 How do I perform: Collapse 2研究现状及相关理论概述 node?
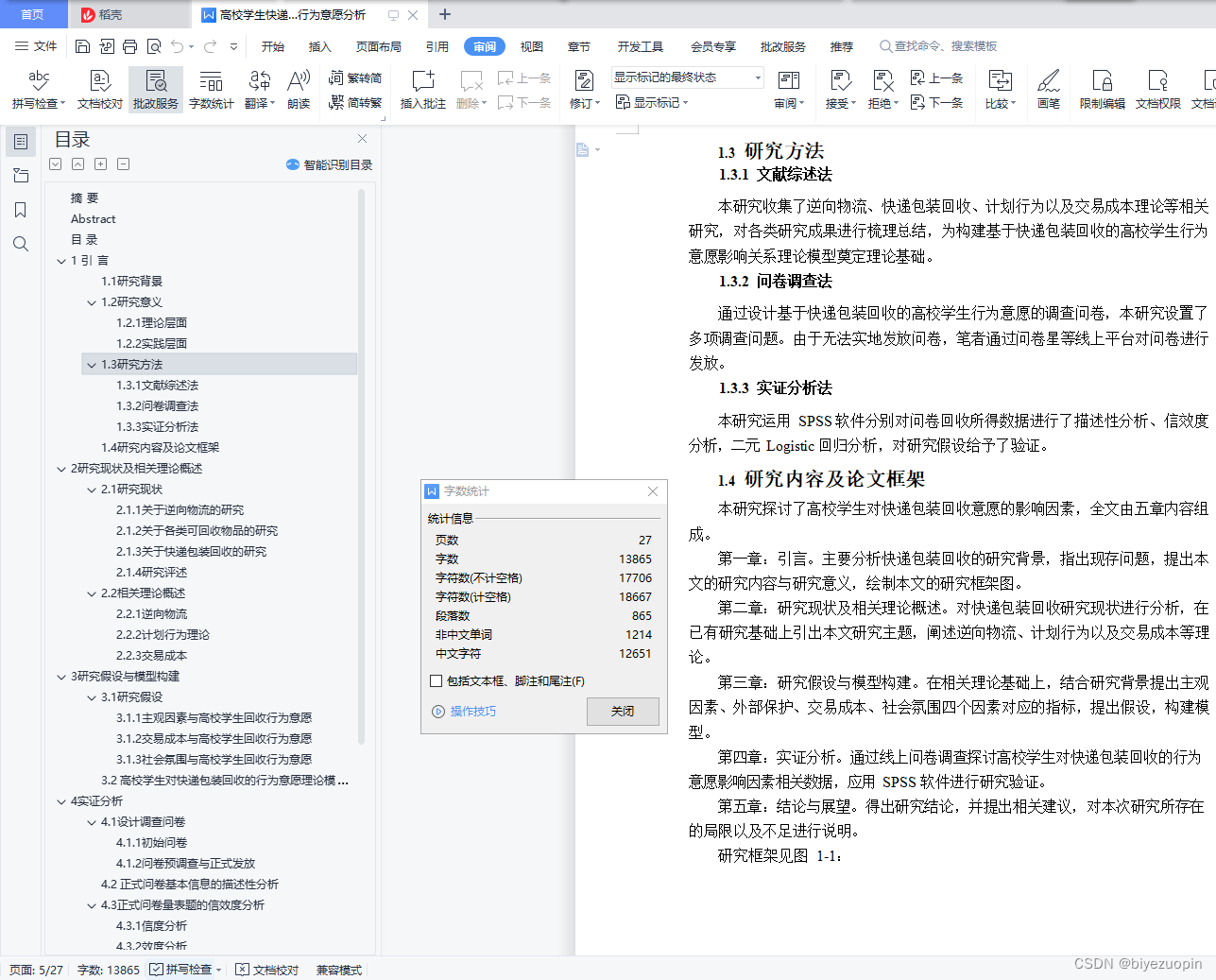[x=61, y=469]
